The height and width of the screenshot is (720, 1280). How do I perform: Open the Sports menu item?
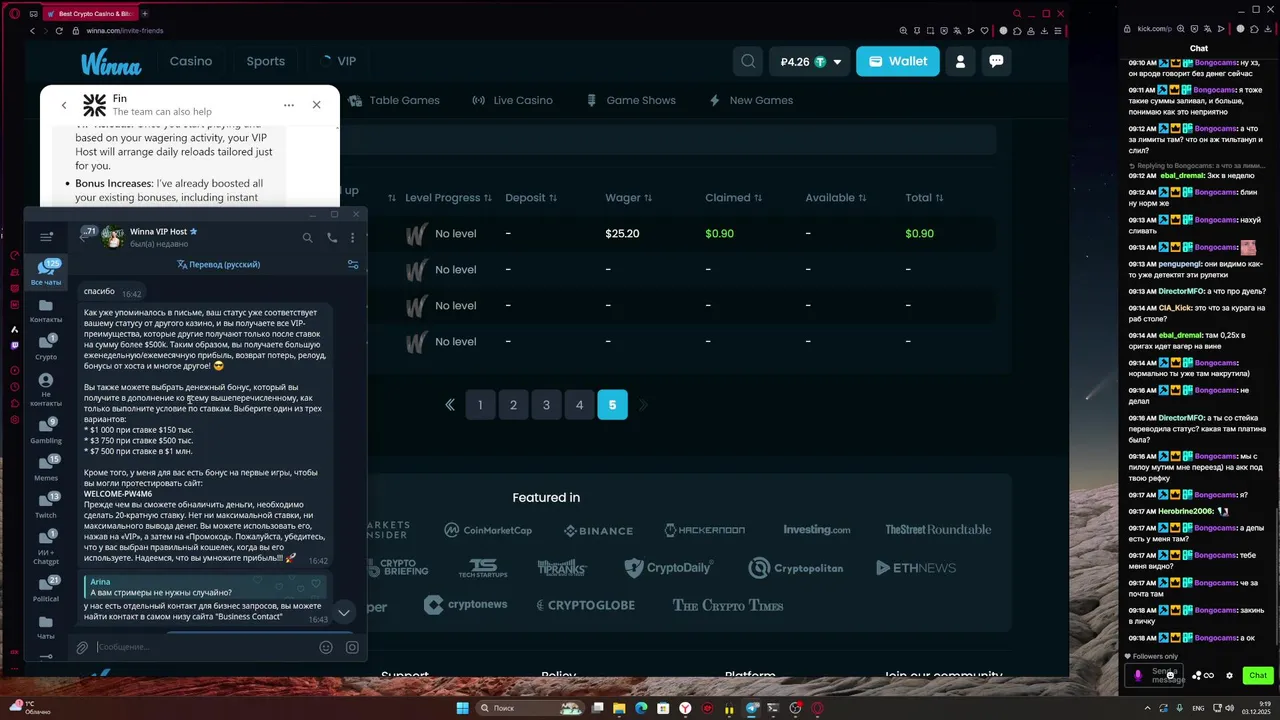tap(266, 61)
